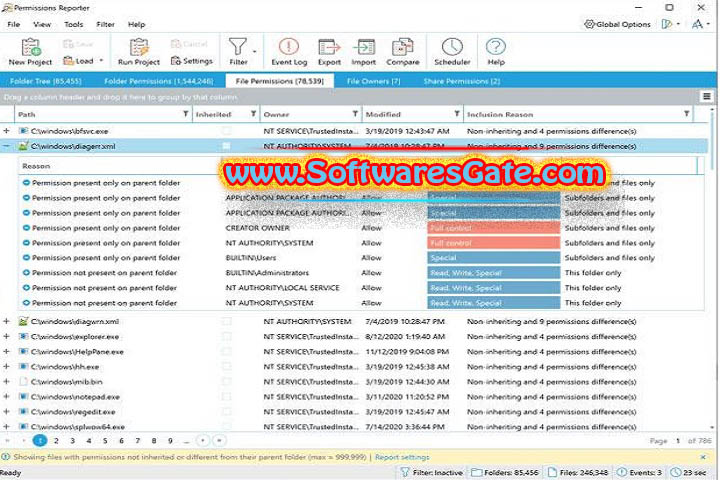Screen dimensions: 720x480
Task: Filter the Path column
Action: point(186,114)
